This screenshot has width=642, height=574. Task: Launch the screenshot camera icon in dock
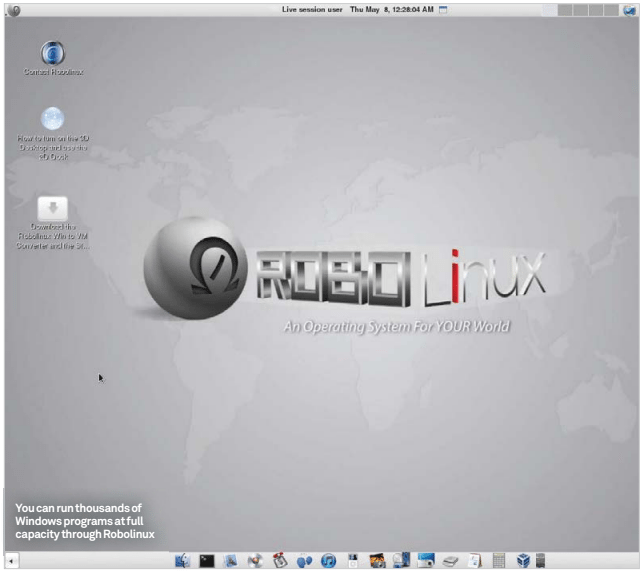[x=426, y=560]
